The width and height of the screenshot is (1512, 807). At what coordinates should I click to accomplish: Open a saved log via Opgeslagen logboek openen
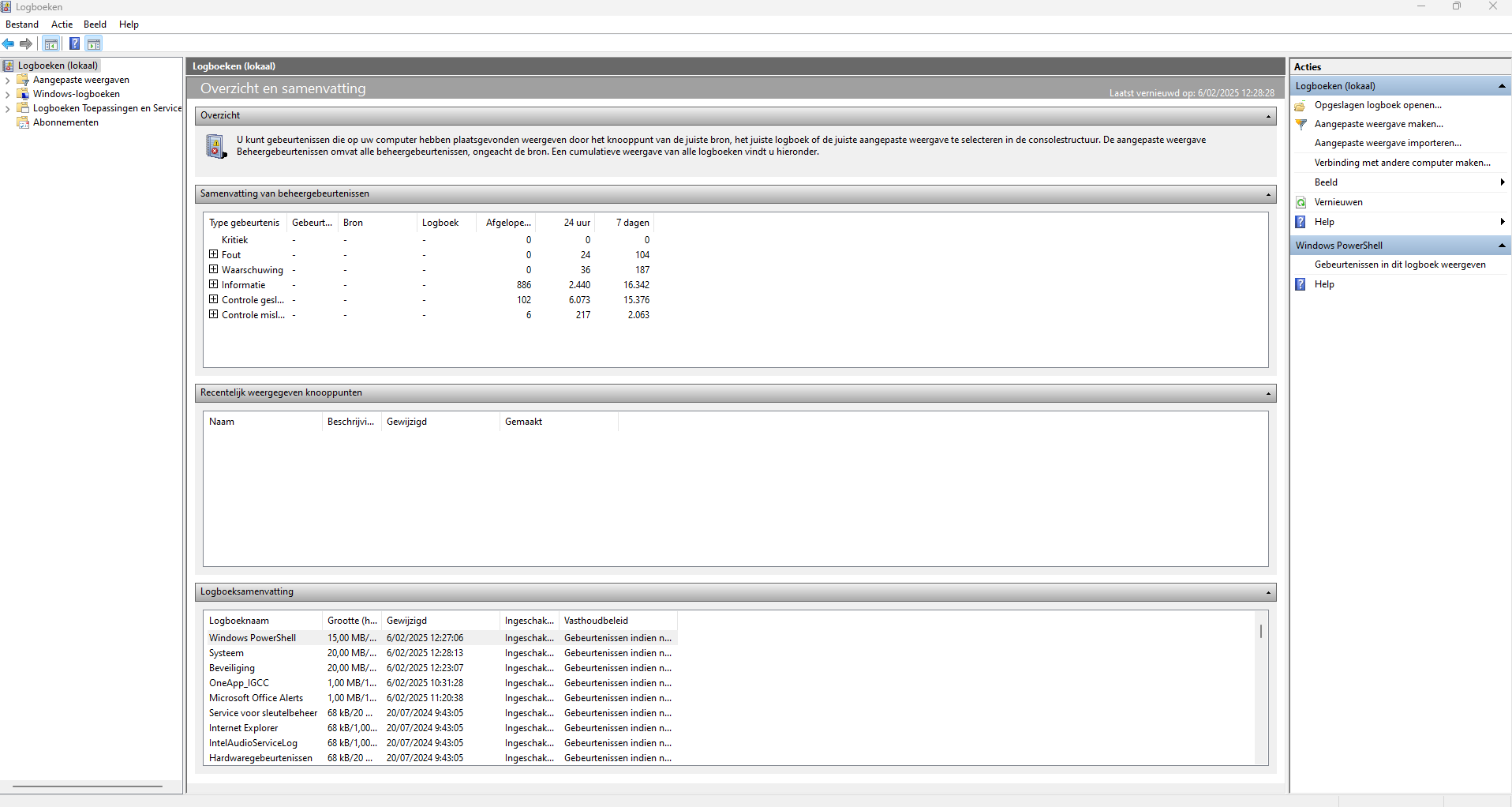(x=1375, y=104)
